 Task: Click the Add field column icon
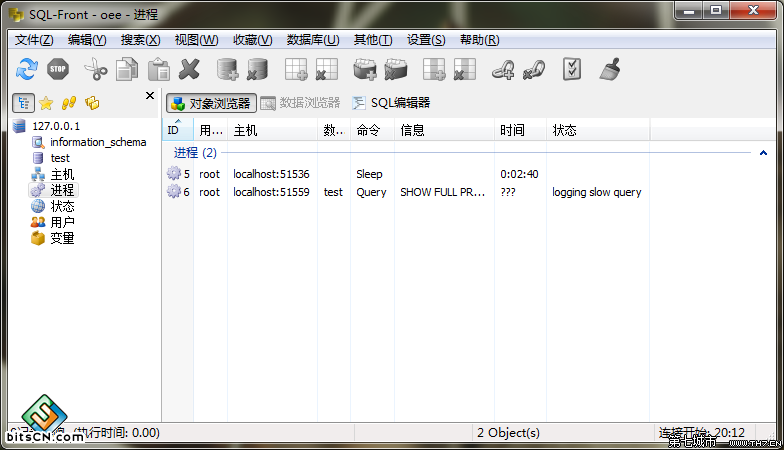(434, 69)
